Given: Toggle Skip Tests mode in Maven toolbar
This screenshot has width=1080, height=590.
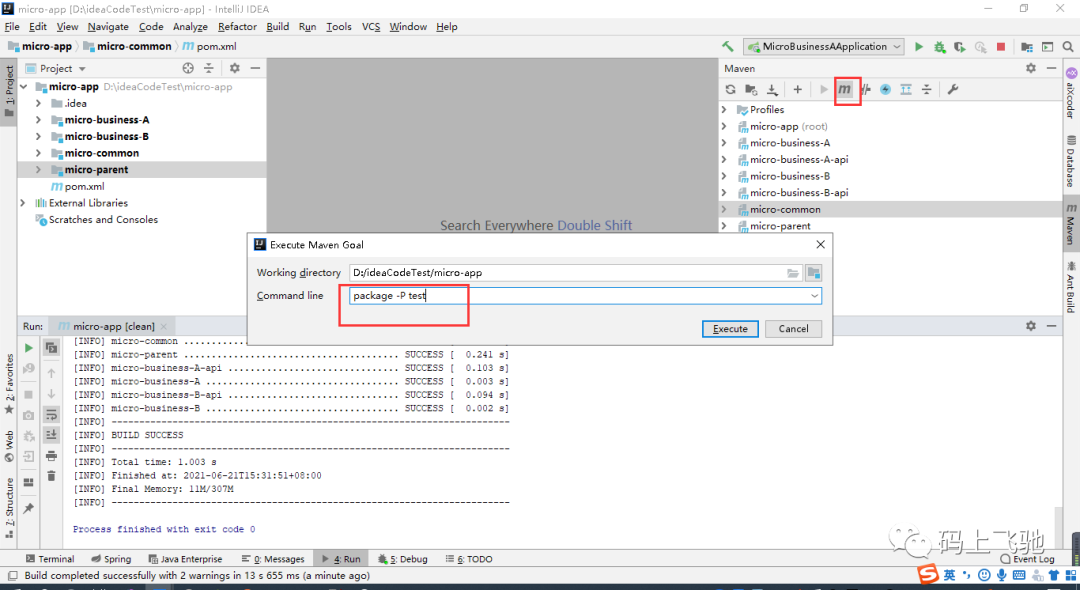Looking at the screenshot, I should 886,89.
